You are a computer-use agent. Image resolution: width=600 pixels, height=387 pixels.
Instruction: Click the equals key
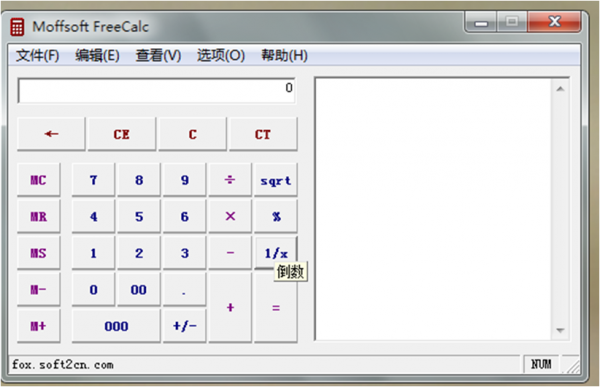tap(276, 307)
